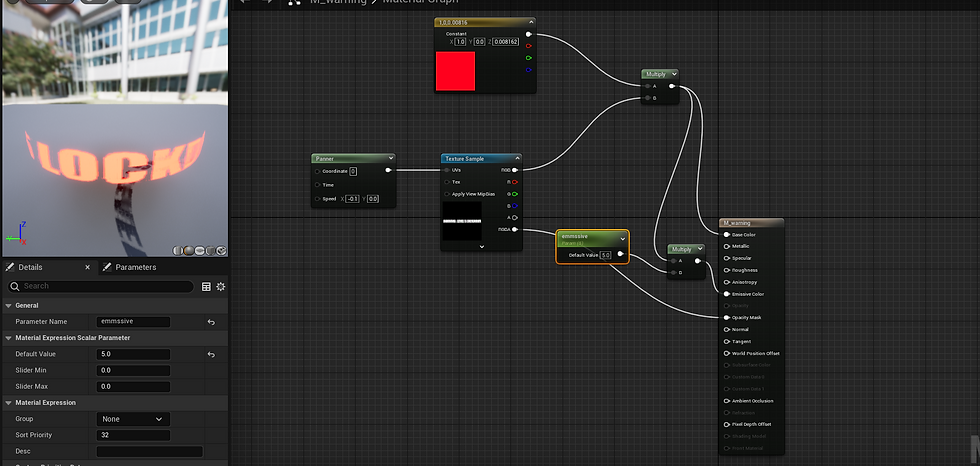Image resolution: width=980 pixels, height=466 pixels.
Task: Collapse the Texture Sample node header chevron
Action: point(517,159)
